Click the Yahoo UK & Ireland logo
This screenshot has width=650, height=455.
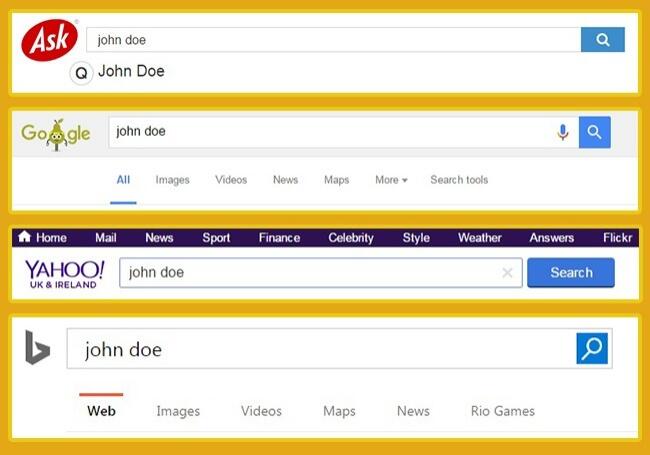[x=64, y=274]
